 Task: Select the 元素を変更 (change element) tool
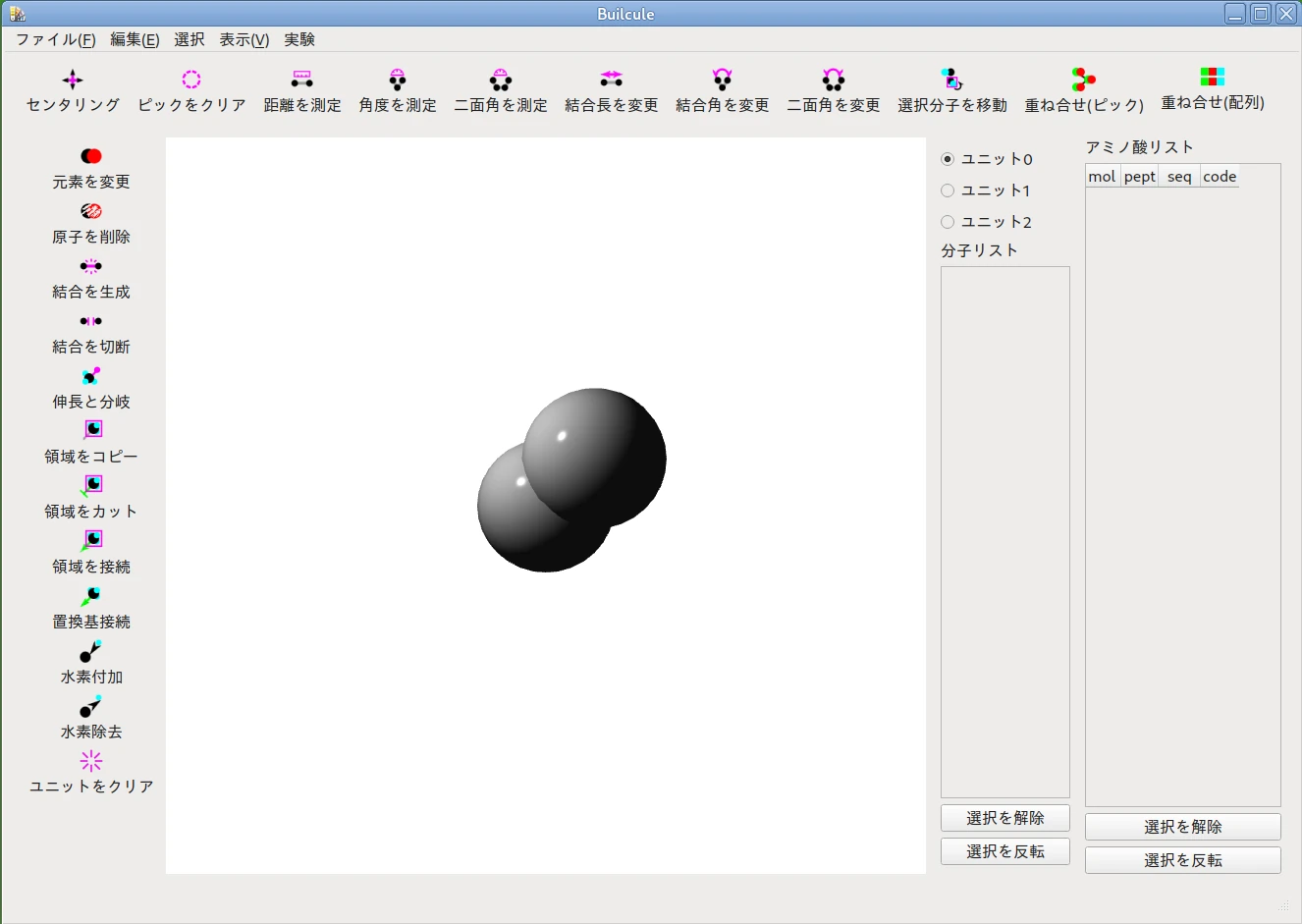[90, 167]
